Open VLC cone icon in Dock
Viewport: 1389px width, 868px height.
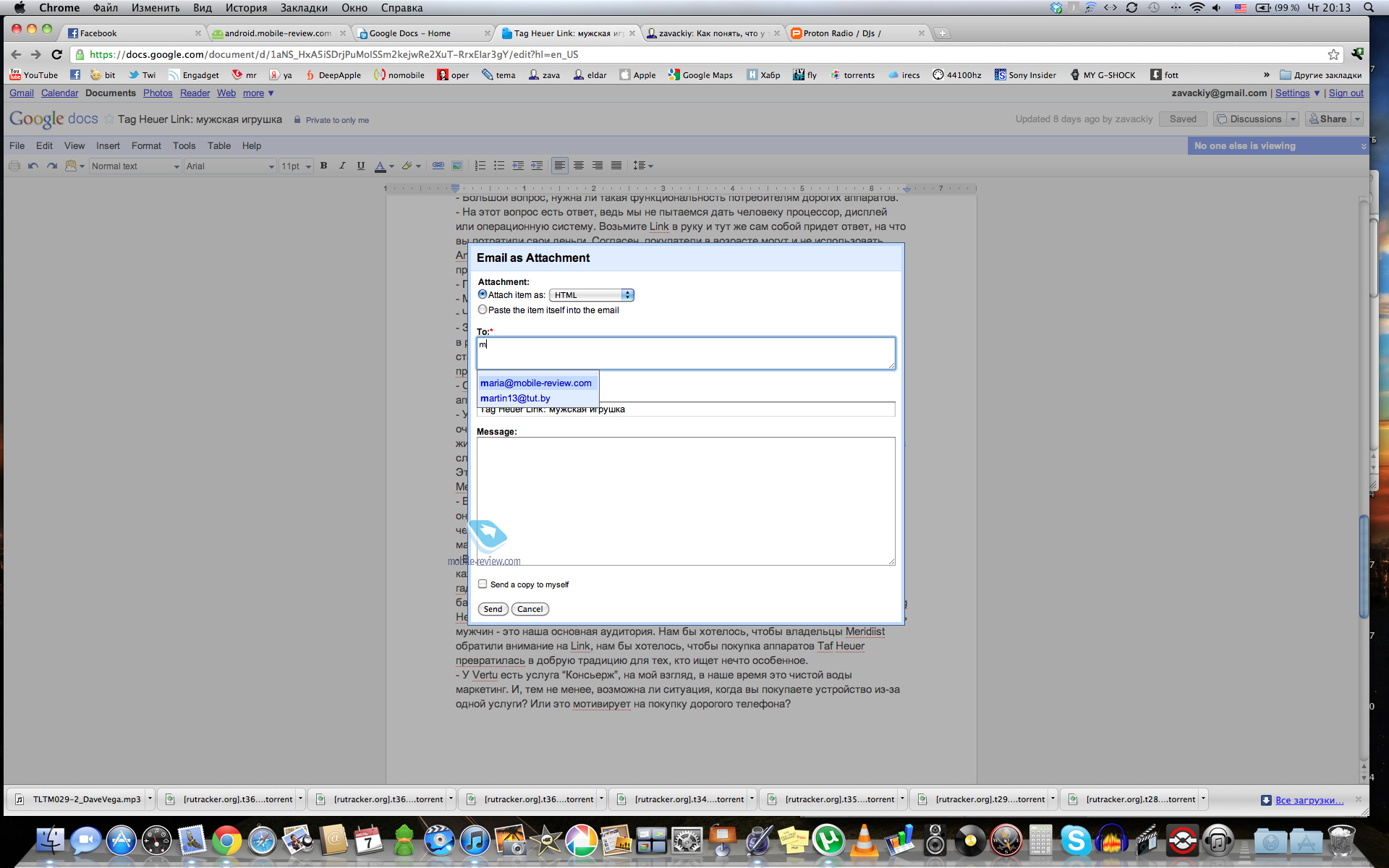[864, 840]
